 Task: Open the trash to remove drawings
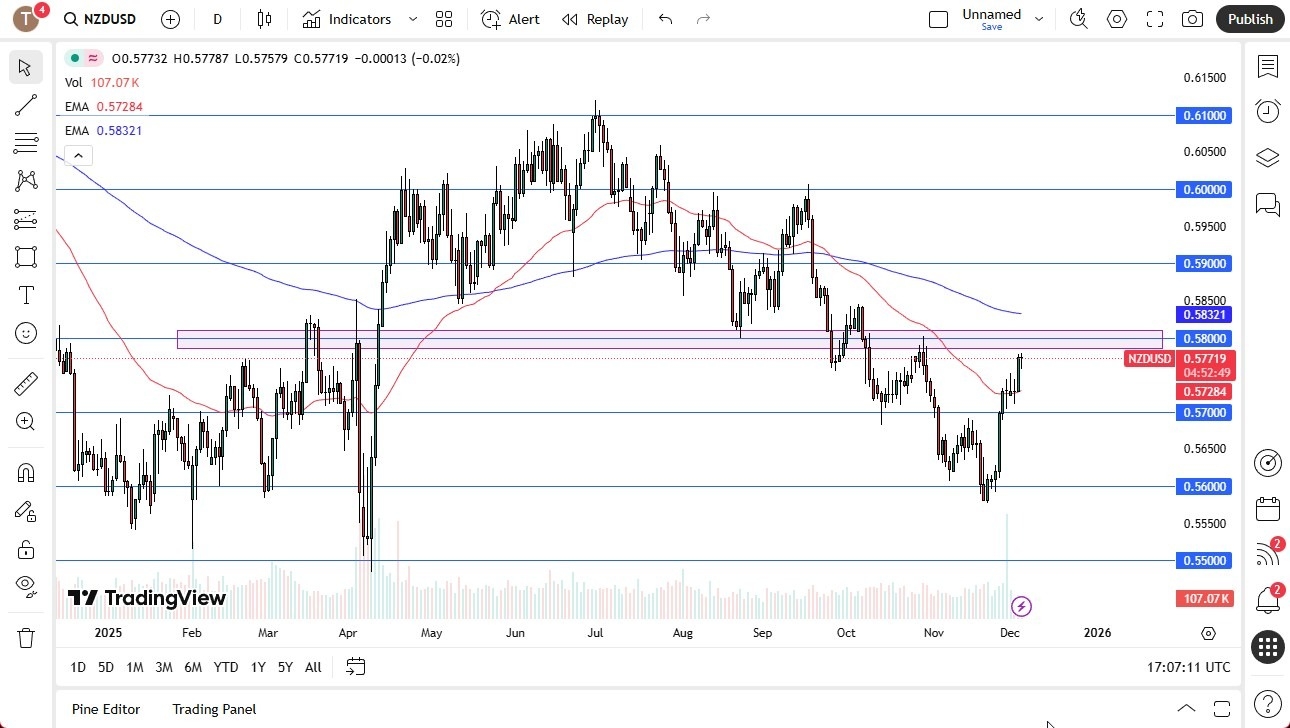coord(25,637)
